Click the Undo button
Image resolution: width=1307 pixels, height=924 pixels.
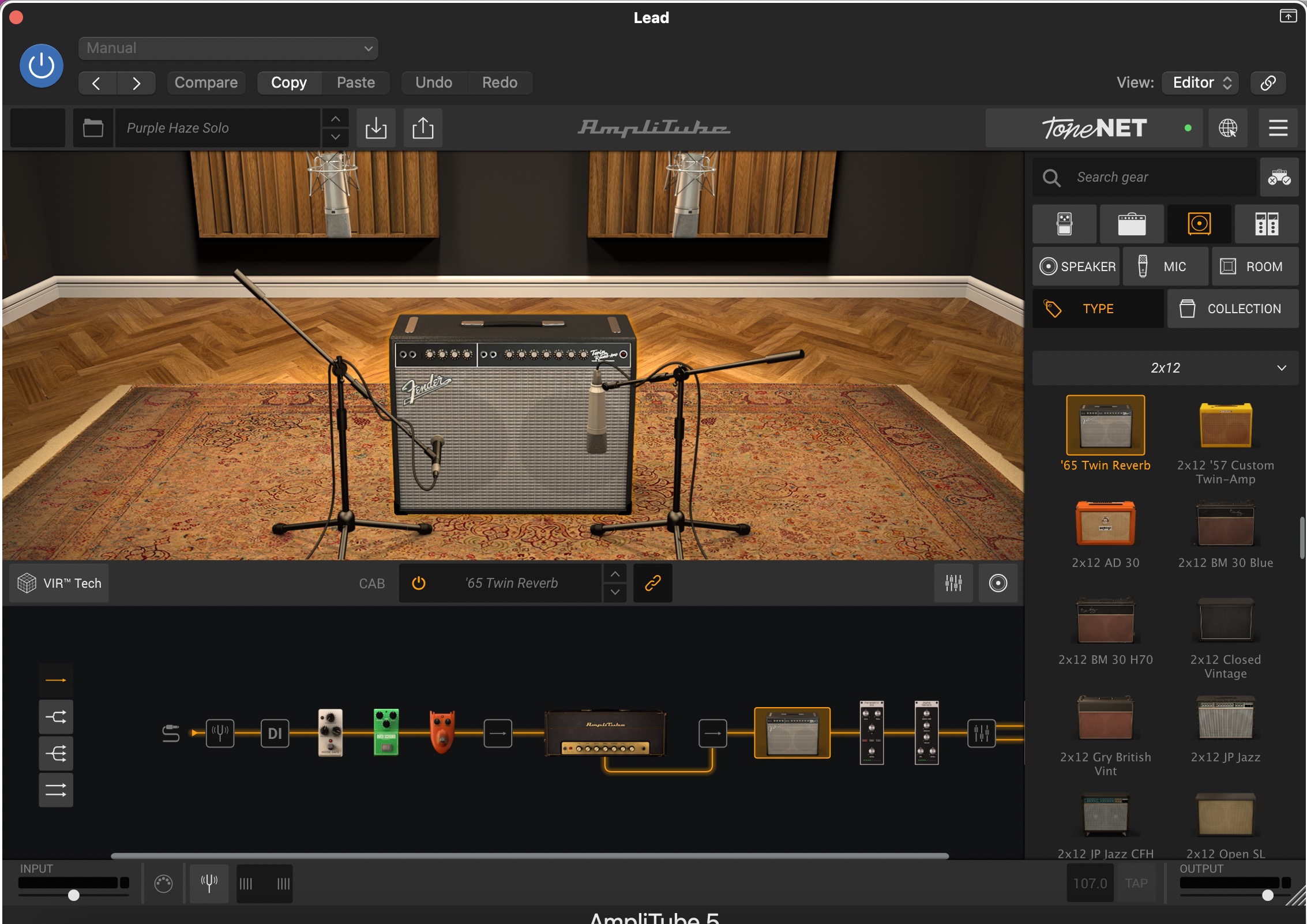click(434, 82)
